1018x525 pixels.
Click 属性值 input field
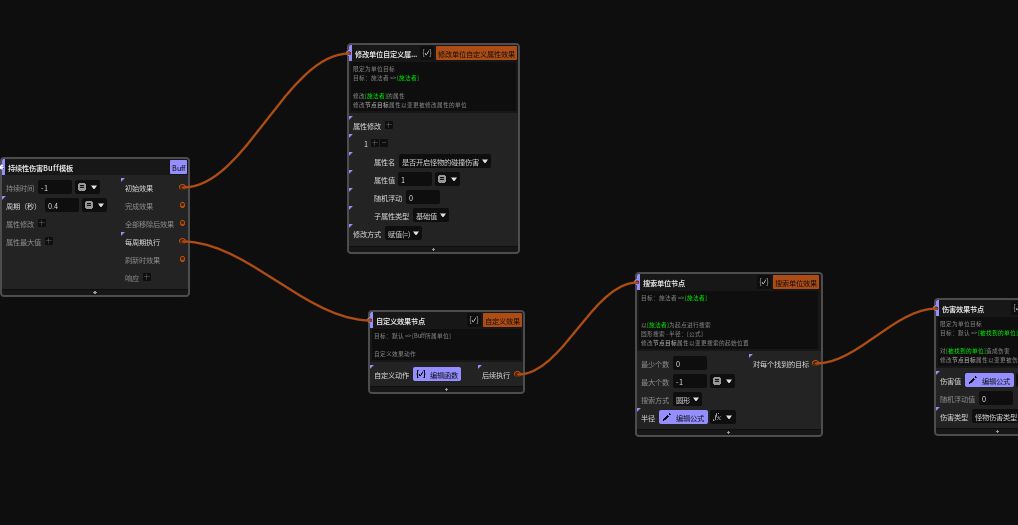coord(415,180)
